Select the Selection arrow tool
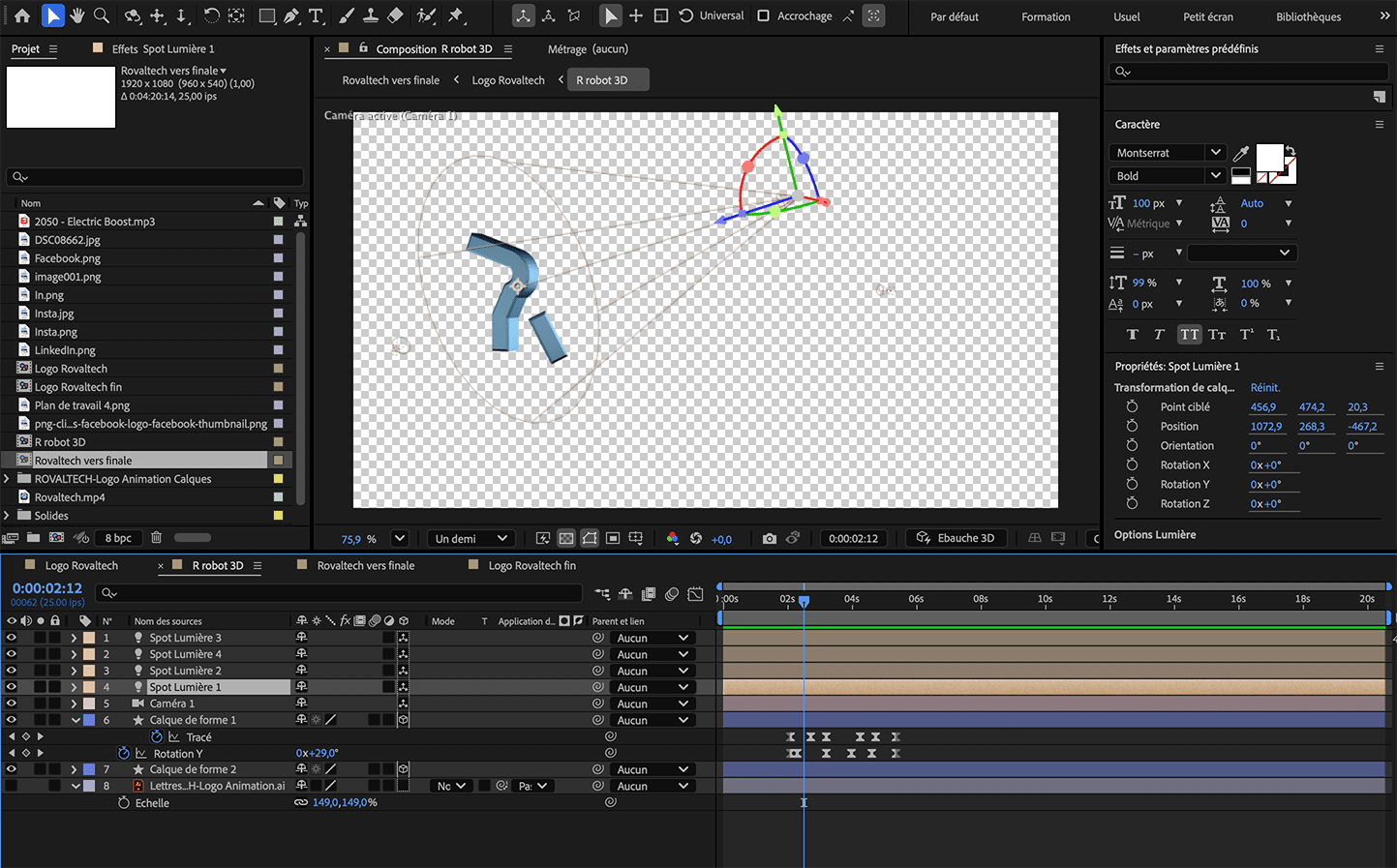1397x868 pixels. 53,15
